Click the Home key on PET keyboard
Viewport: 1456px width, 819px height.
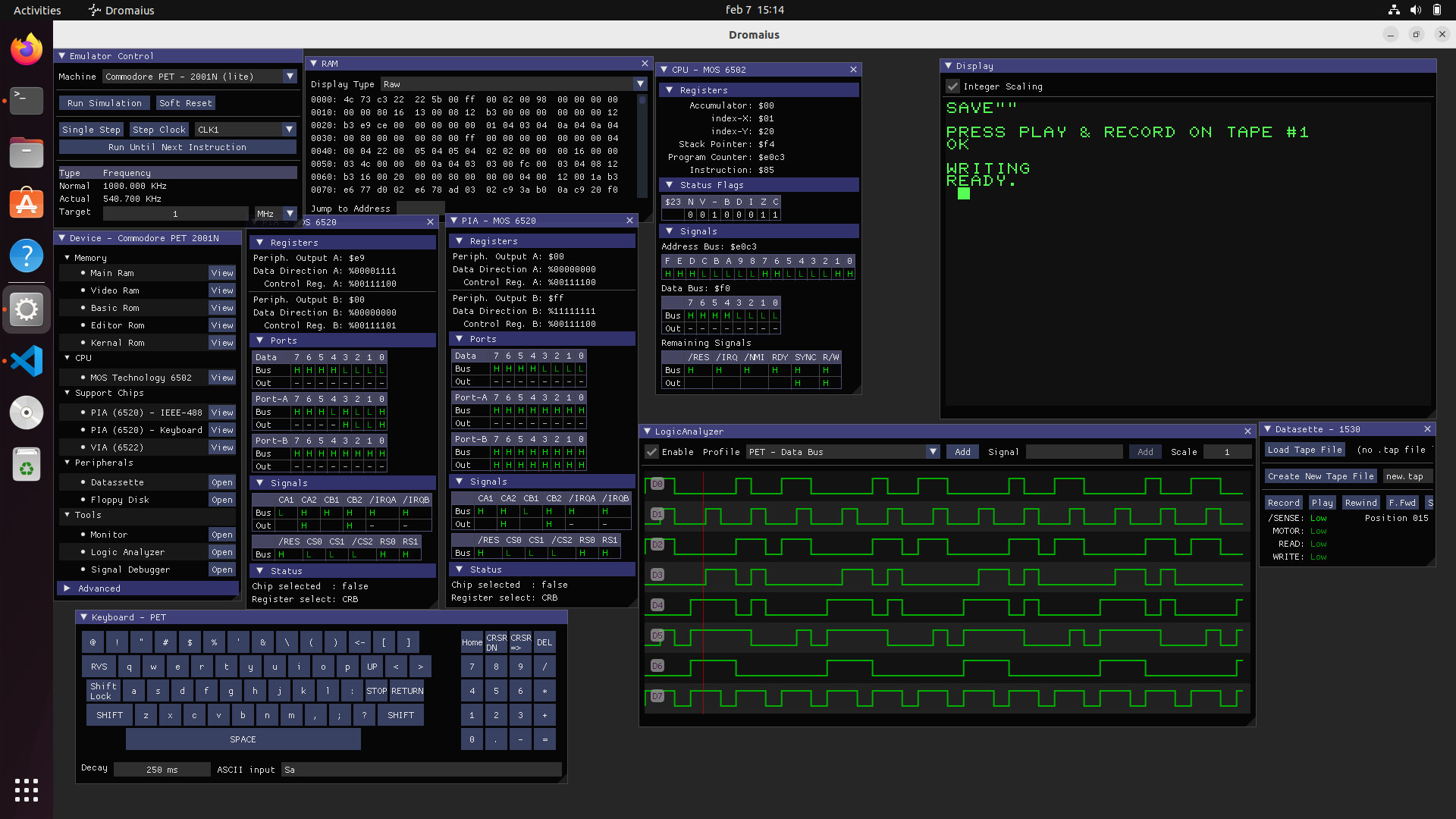(472, 642)
